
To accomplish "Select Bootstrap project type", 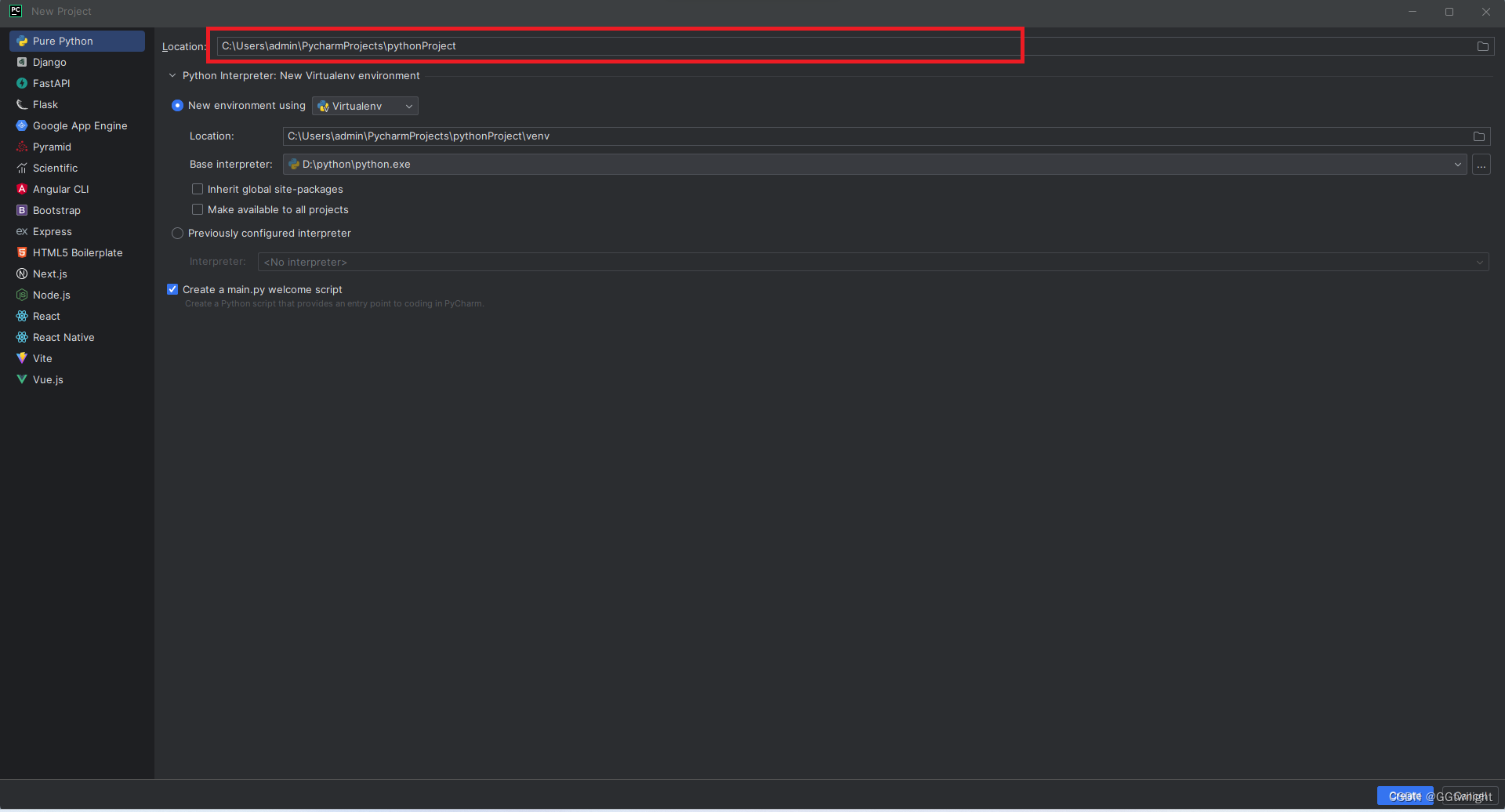I will [x=77, y=211].
